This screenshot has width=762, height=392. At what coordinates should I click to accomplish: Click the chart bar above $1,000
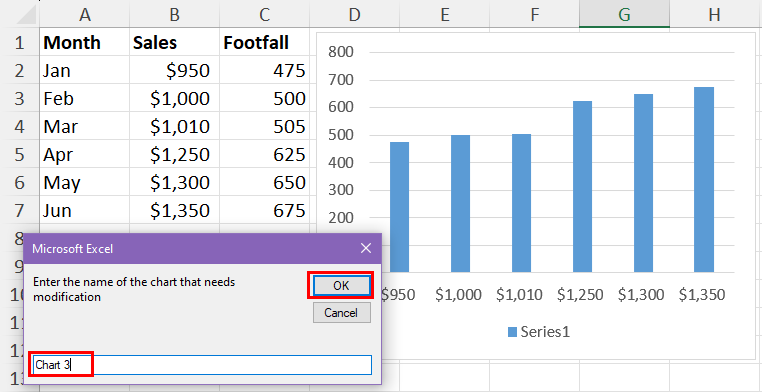tap(460, 203)
